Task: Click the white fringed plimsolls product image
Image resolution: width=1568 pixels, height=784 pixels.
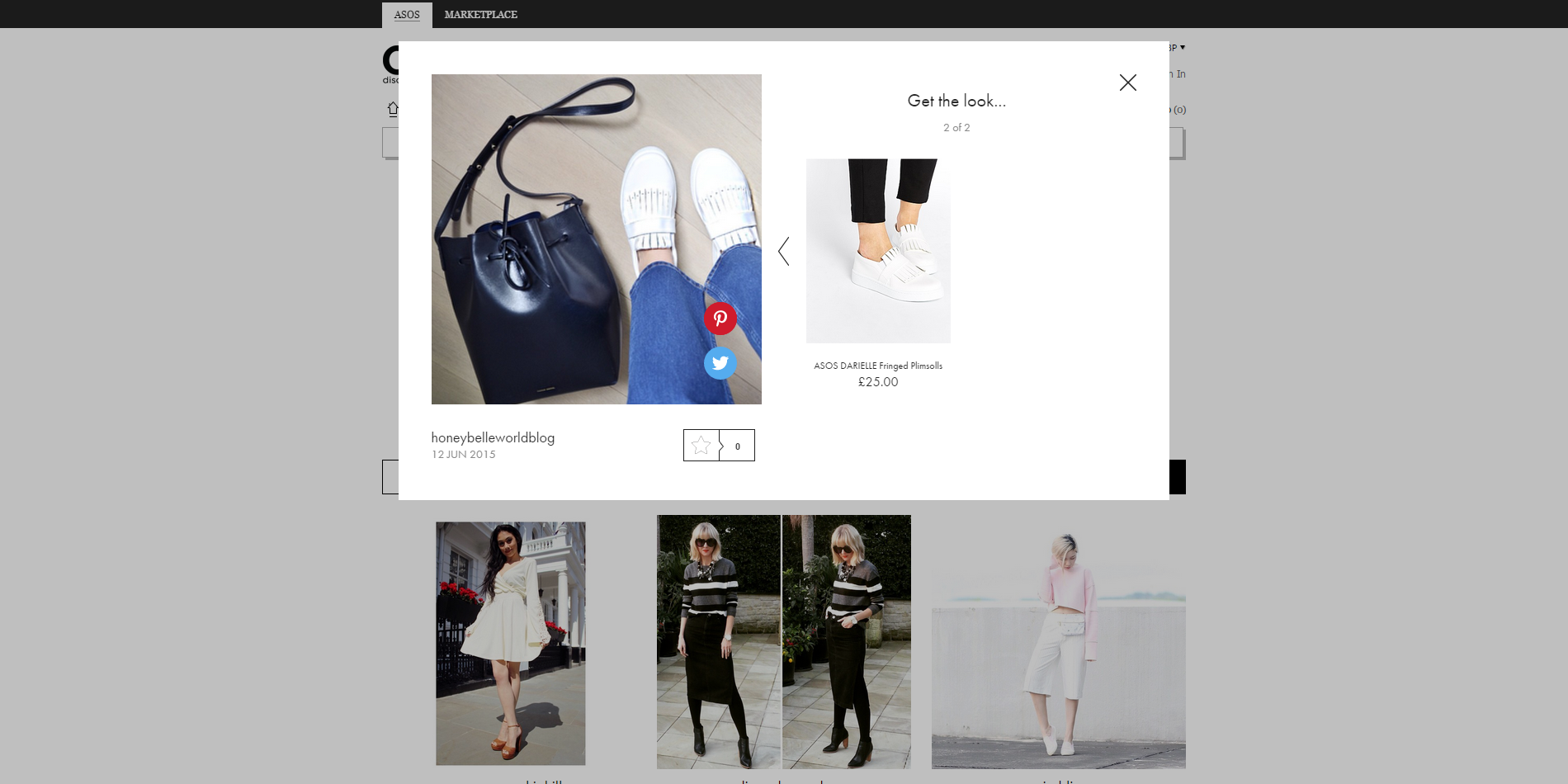Action: coord(877,251)
